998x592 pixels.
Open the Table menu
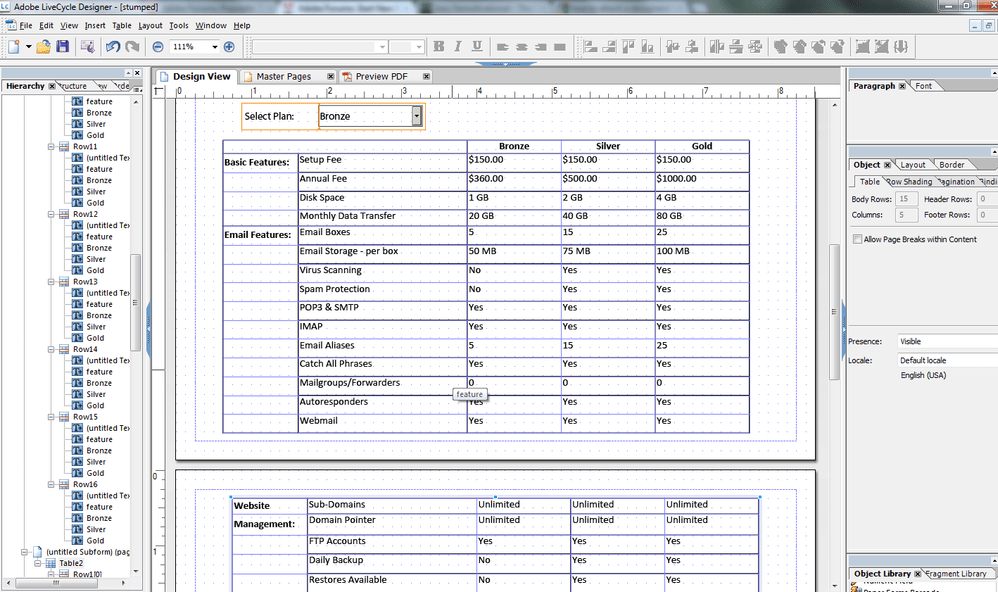pos(124,25)
